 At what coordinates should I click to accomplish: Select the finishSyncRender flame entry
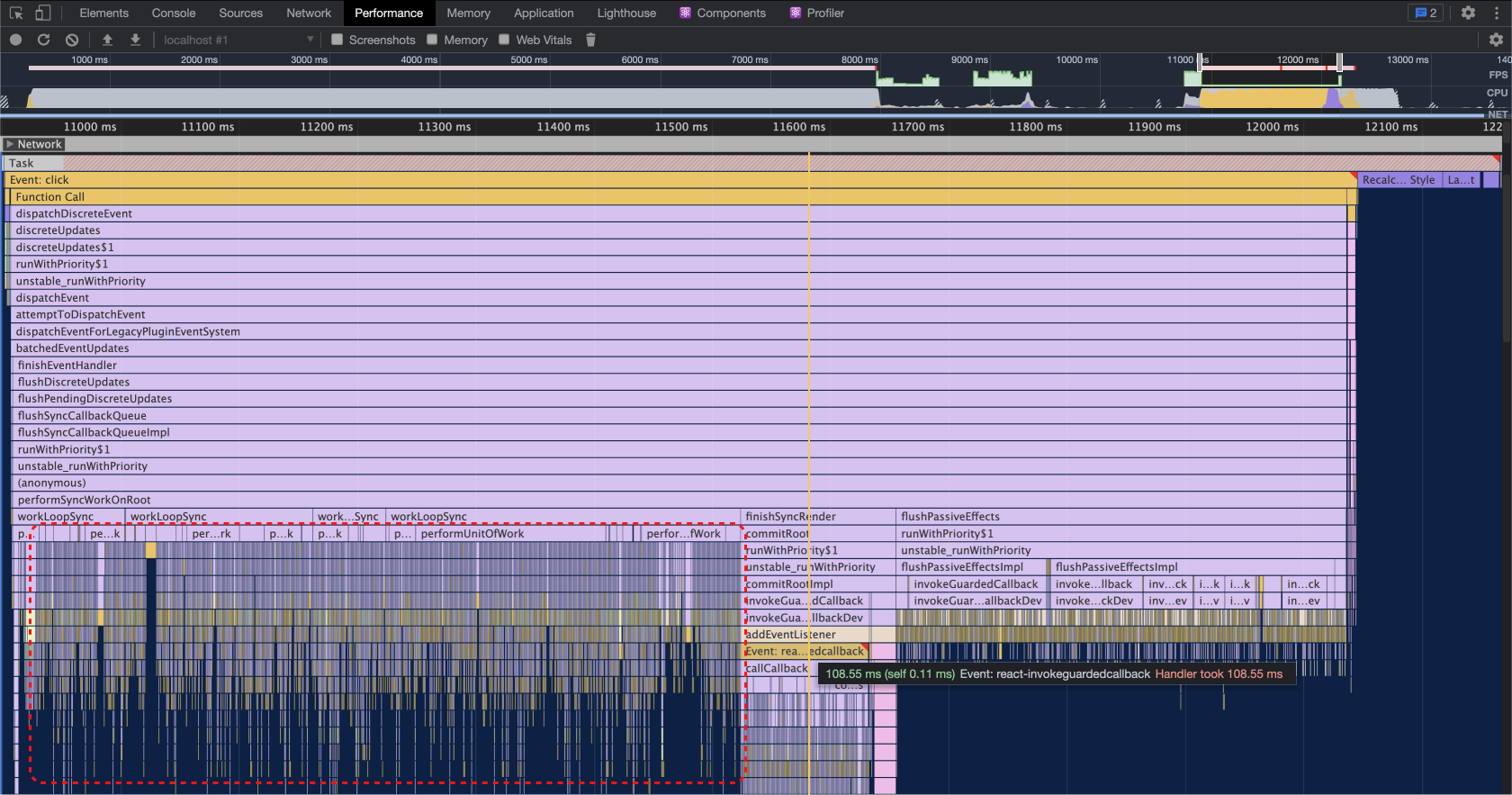(818, 517)
